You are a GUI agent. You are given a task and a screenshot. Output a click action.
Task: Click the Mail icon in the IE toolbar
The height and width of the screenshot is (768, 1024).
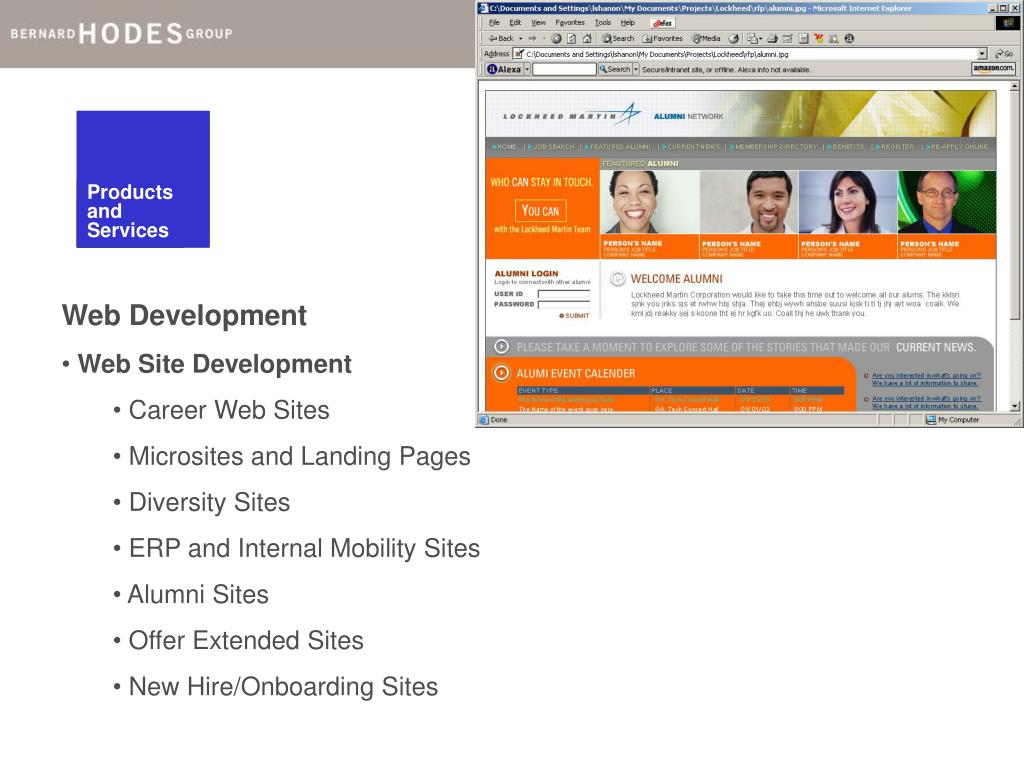point(752,39)
